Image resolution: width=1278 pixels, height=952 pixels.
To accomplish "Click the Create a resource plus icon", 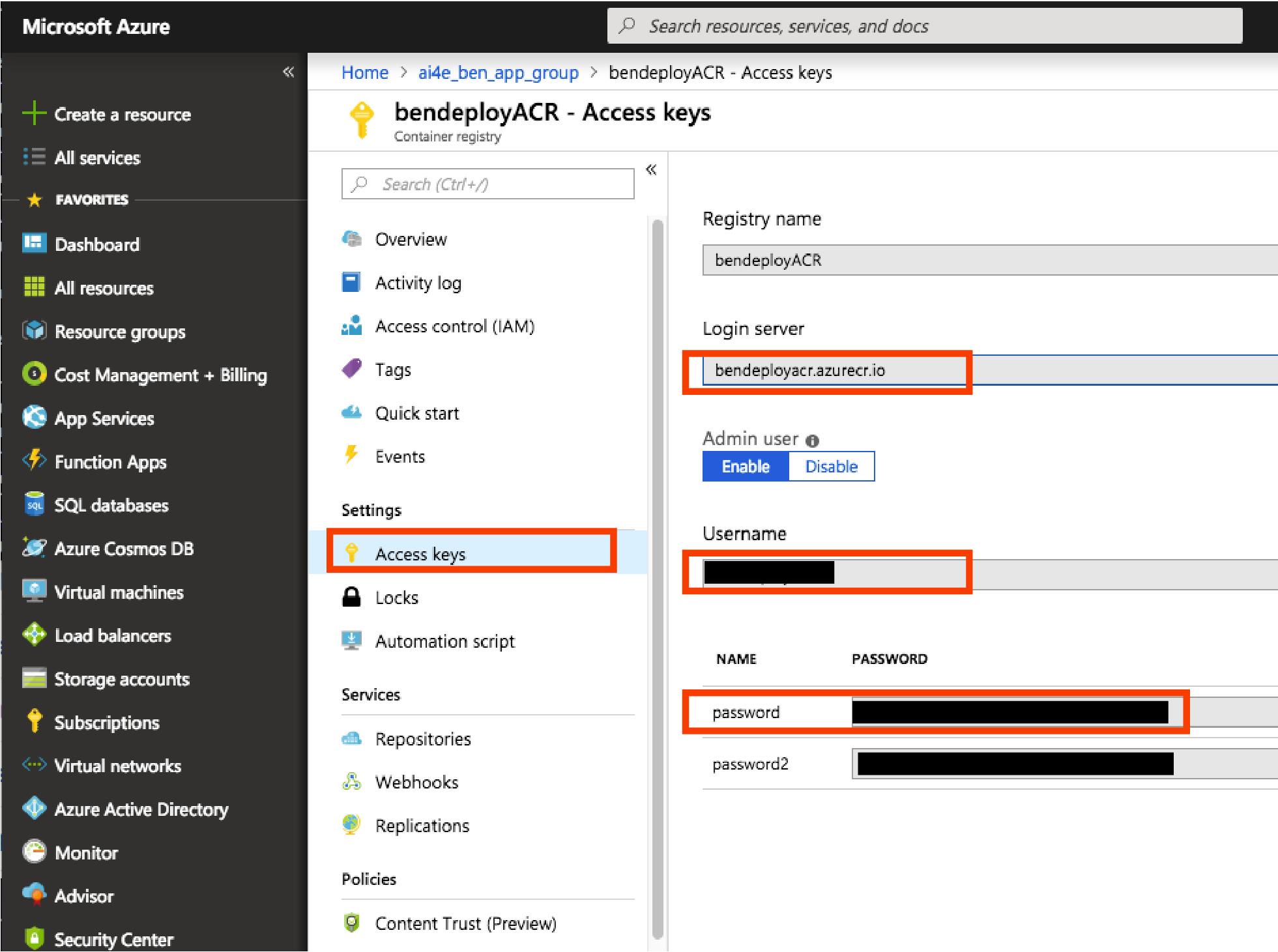I will pos(34,113).
